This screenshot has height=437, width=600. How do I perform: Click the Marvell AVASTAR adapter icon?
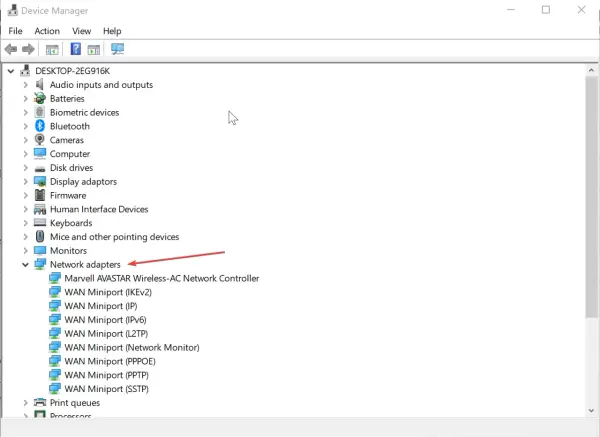tap(55, 278)
